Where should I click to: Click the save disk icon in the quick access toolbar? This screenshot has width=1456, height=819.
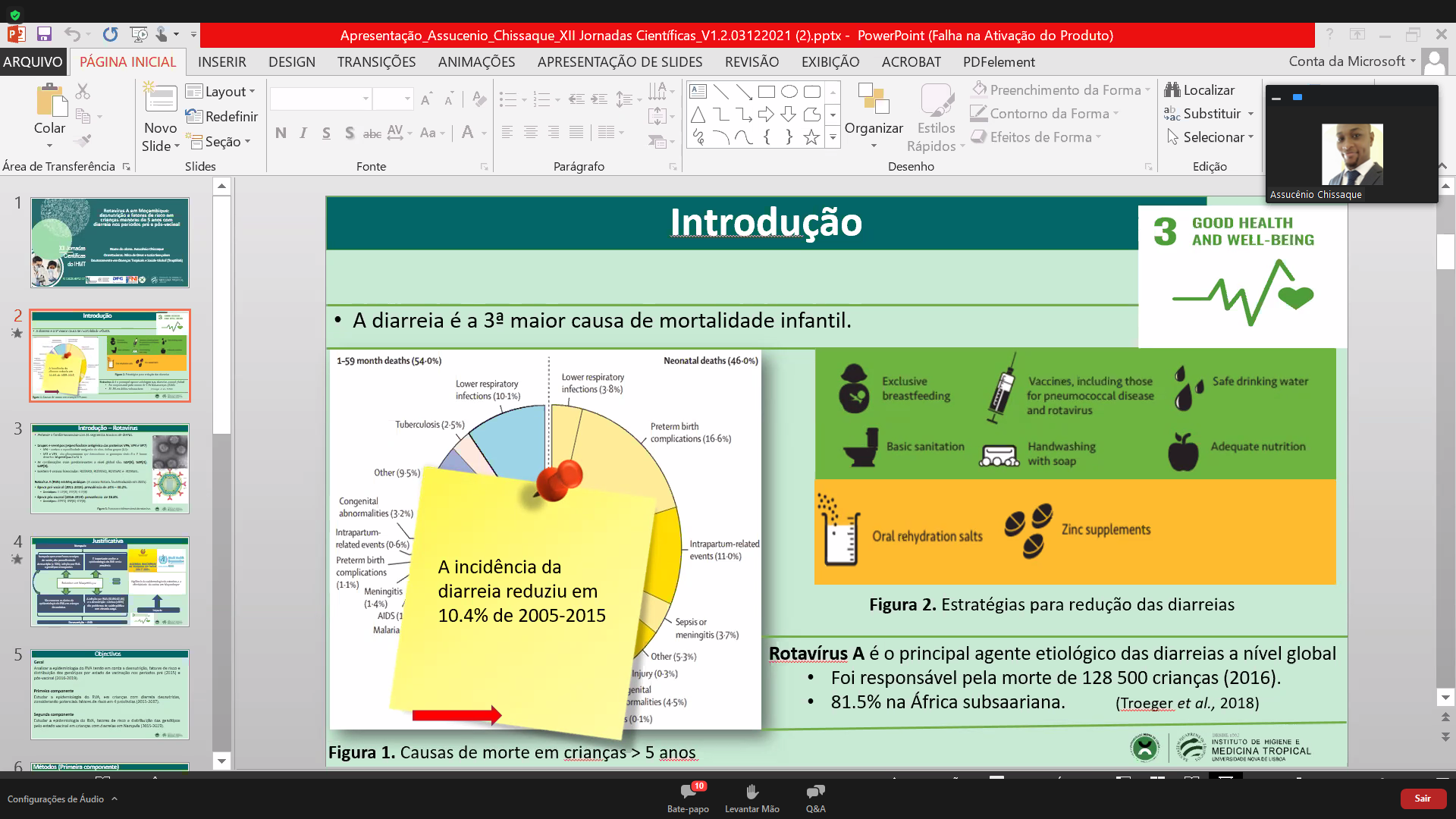tap(44, 34)
